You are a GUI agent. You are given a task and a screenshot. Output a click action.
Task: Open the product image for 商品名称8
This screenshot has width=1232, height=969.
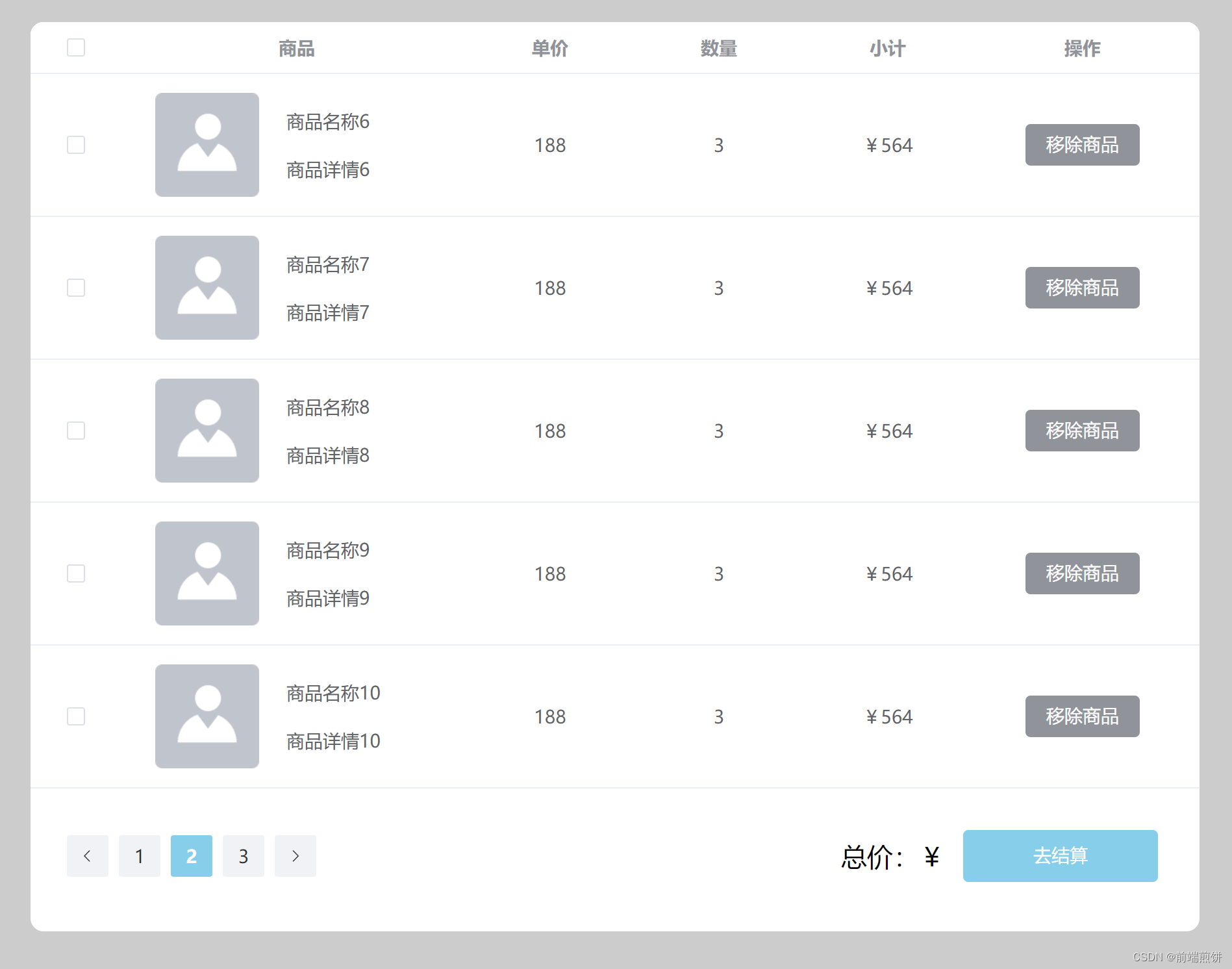pos(207,431)
